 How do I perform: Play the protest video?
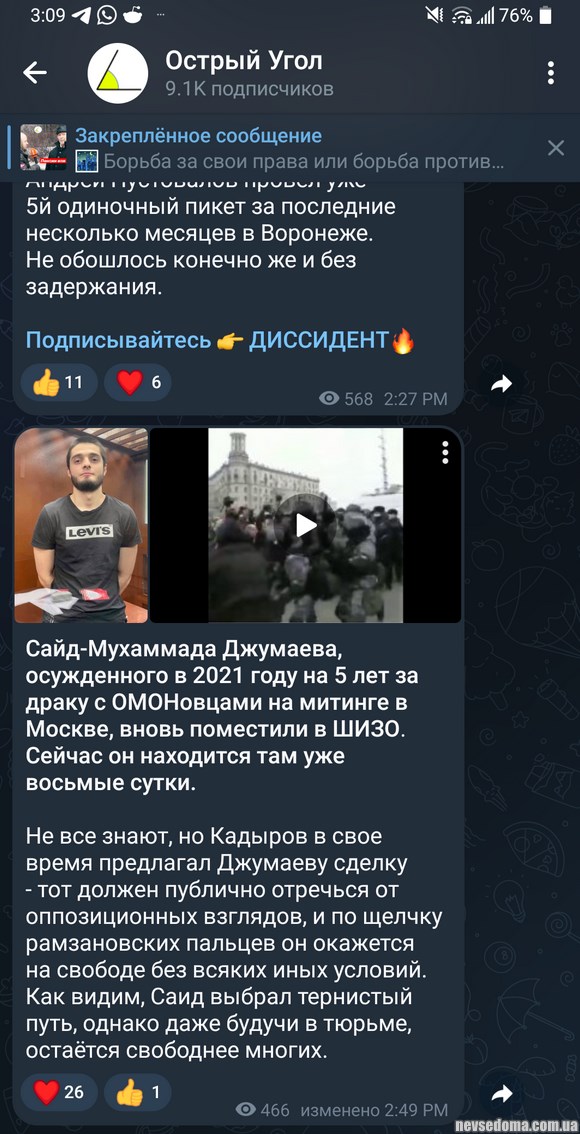(306, 525)
